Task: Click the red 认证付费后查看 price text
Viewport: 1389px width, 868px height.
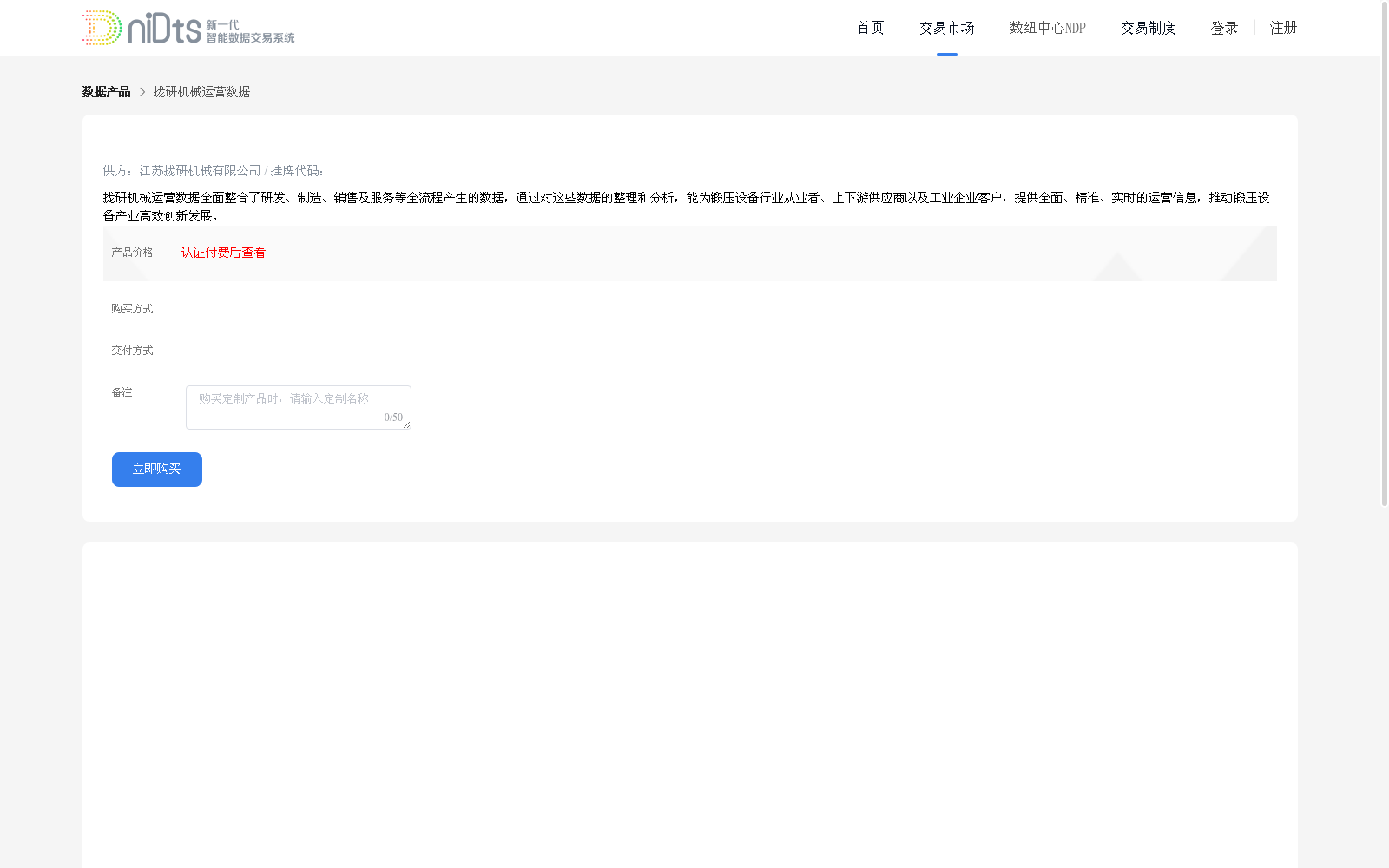Action: [x=223, y=253]
